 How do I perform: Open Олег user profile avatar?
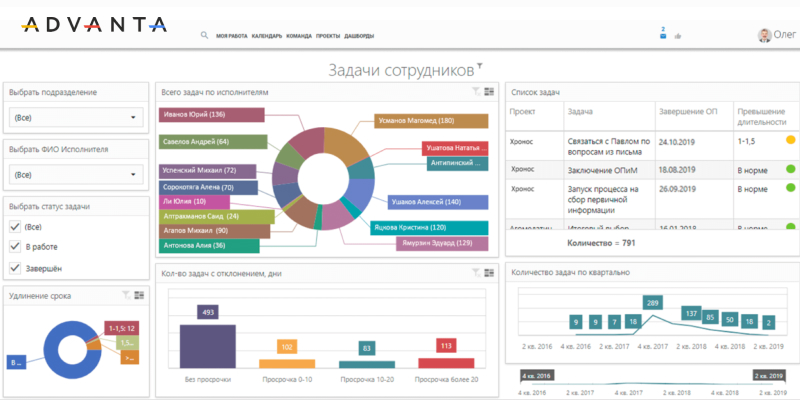766,34
